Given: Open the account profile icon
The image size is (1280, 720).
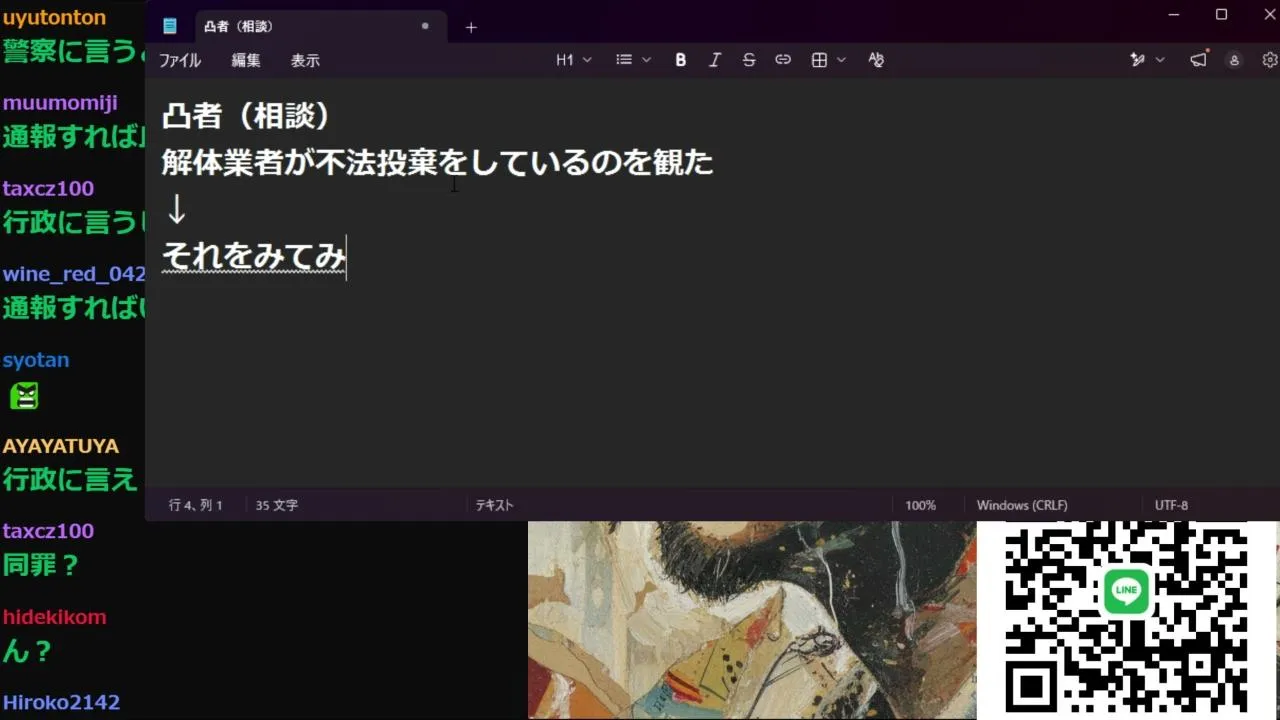Looking at the screenshot, I should (1234, 60).
